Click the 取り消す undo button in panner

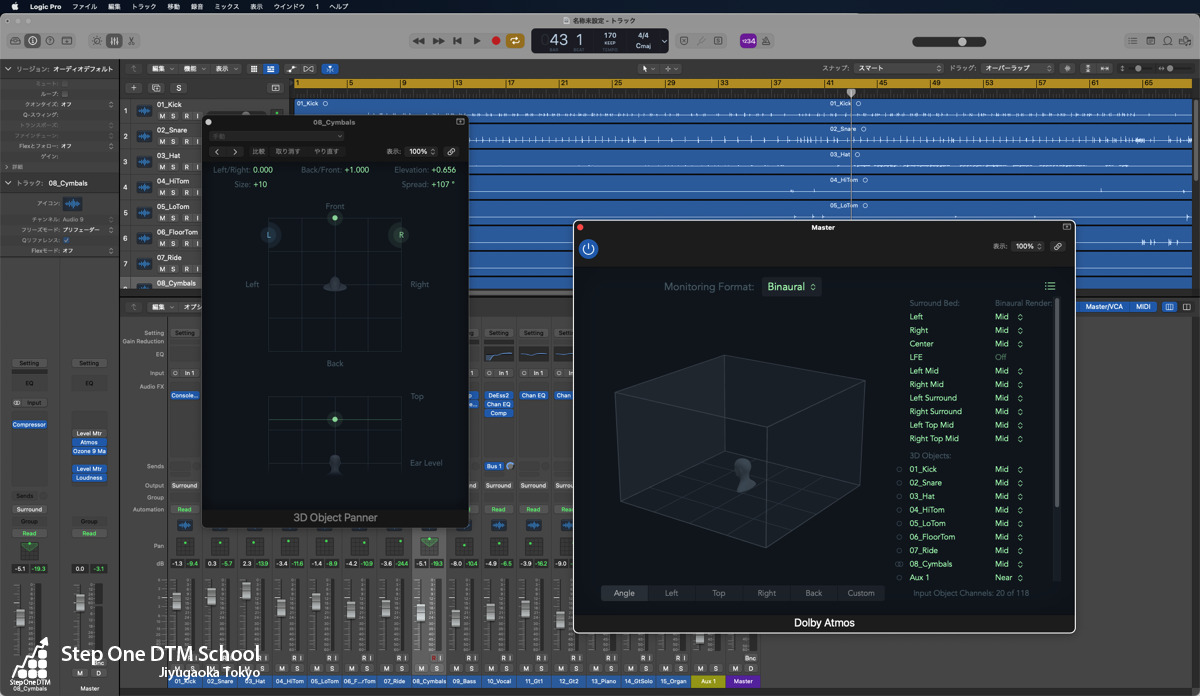288,152
